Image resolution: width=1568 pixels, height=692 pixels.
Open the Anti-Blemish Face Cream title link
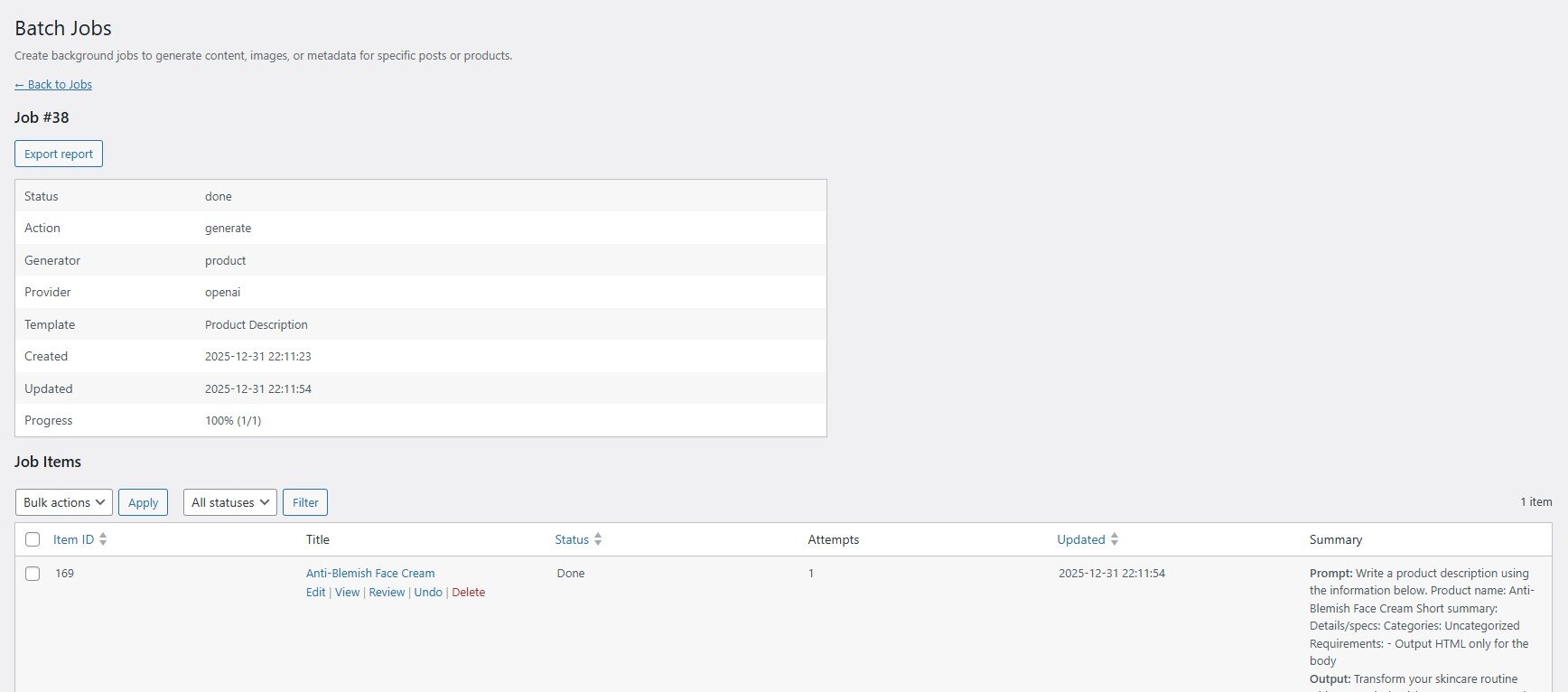(x=370, y=574)
